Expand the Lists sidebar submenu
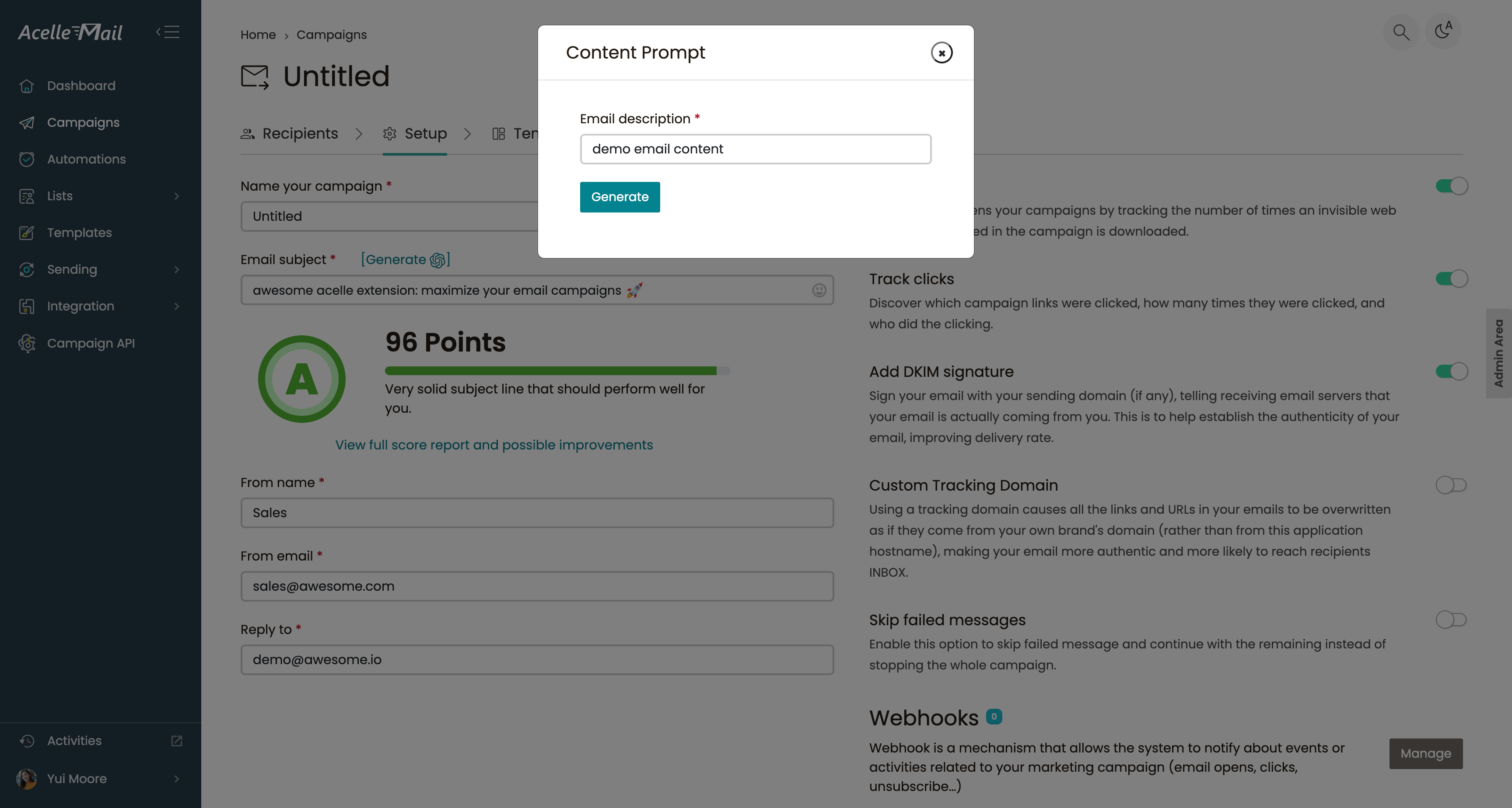The image size is (1512, 808). click(176, 196)
